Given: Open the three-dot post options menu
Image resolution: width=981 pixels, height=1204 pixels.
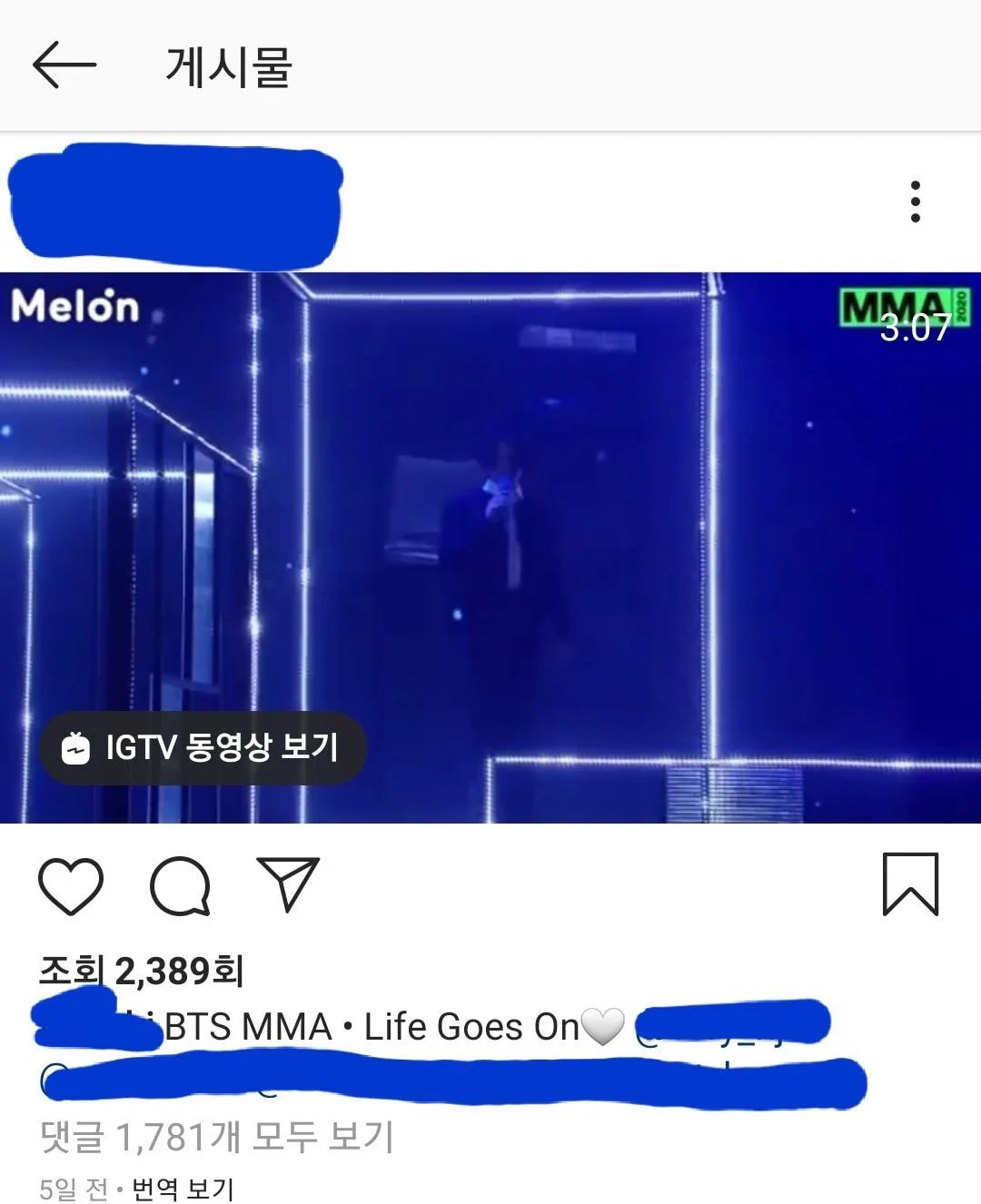Looking at the screenshot, I should click(x=915, y=202).
